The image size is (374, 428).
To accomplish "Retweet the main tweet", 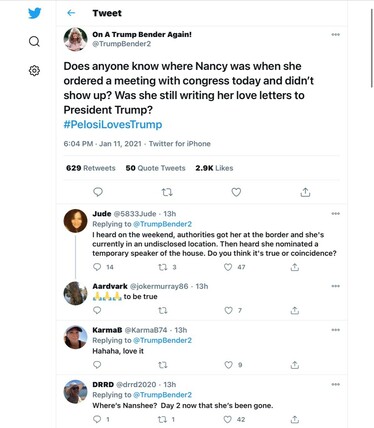I will coord(167,192).
